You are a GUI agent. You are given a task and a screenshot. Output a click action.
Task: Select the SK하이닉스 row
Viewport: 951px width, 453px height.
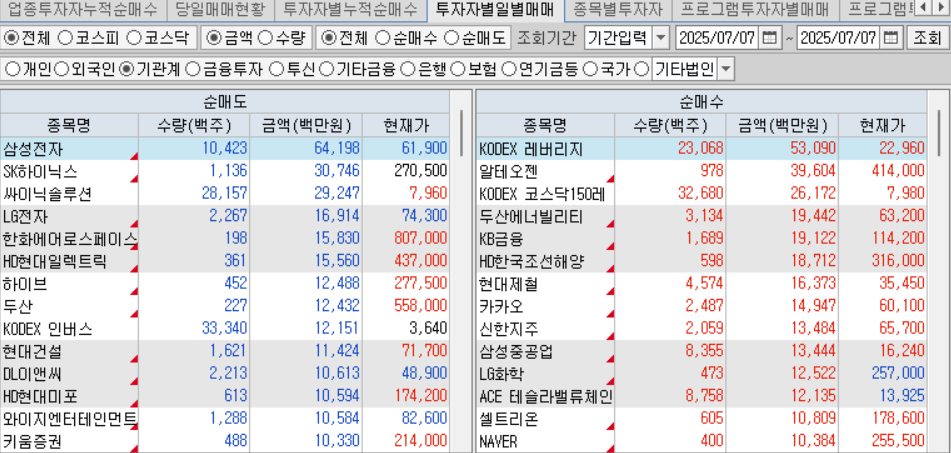[x=224, y=171]
